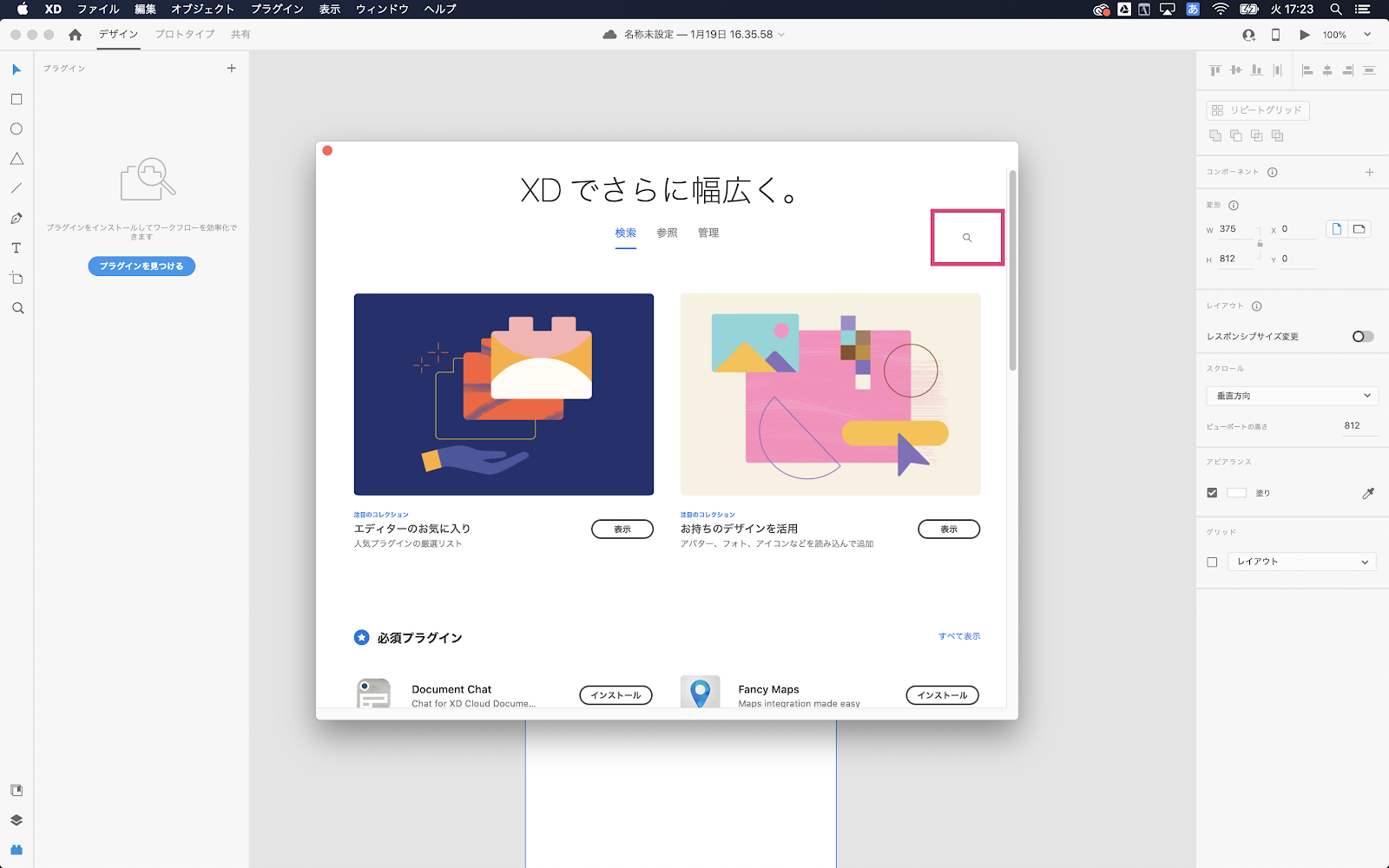Screen dimensions: 1389x868
Task: Open エディターのお気に入り collection thumbnail
Action: (504, 394)
